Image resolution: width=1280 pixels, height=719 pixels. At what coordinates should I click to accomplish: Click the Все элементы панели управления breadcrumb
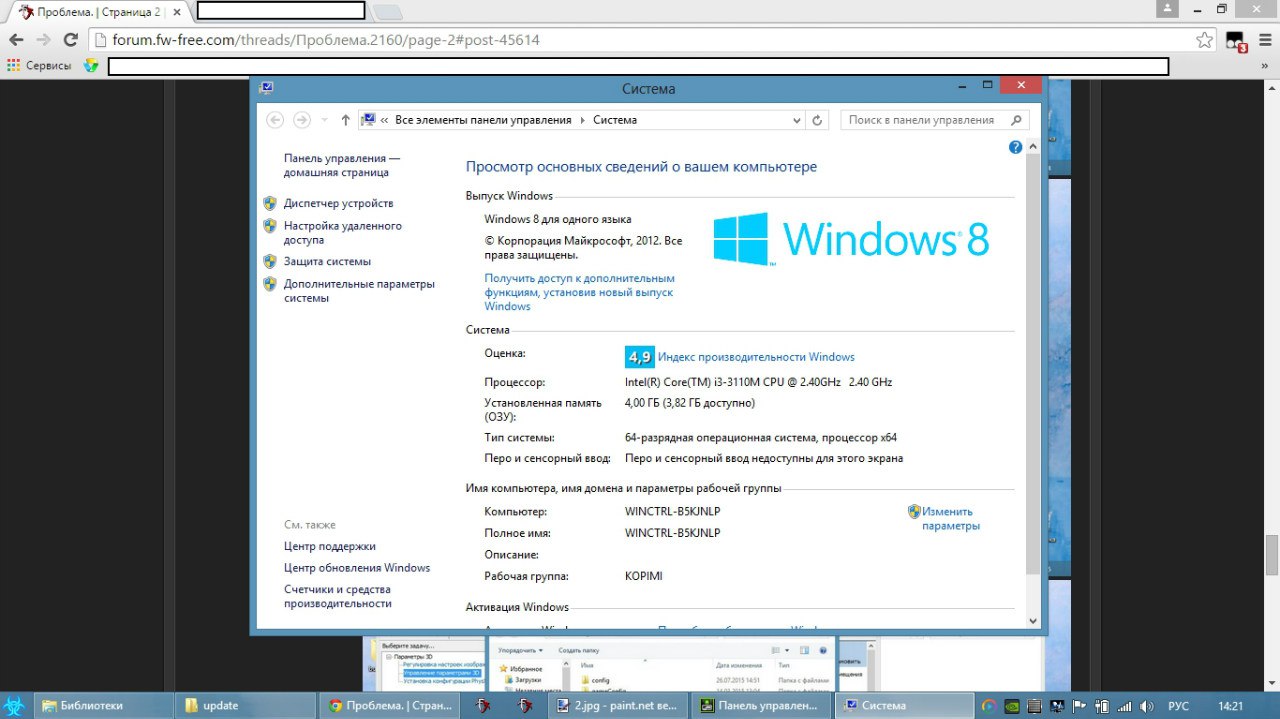483,120
